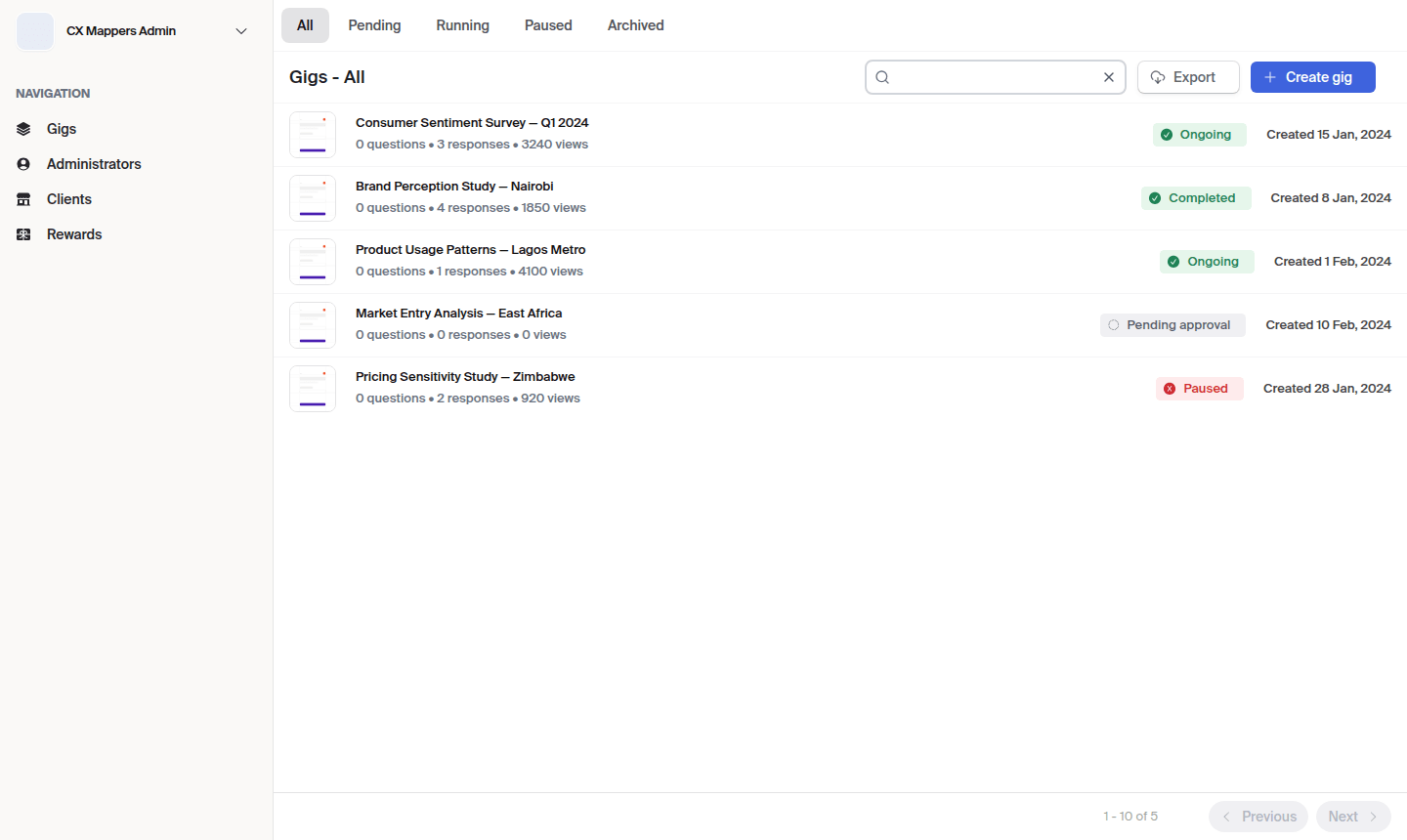Viewport: 1407px width, 840px height.
Task: Open Market Entry Analysis gig thumbnail
Action: tap(313, 325)
